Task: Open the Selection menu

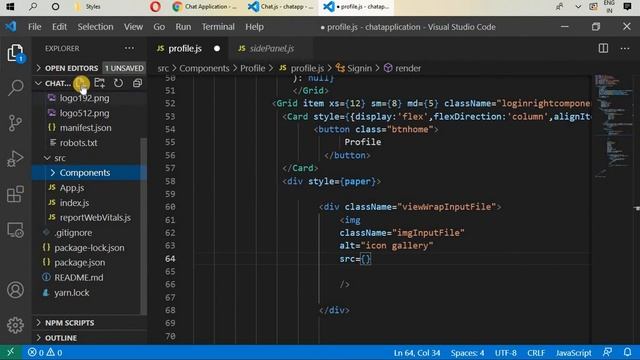Action: pyautogui.click(x=96, y=27)
